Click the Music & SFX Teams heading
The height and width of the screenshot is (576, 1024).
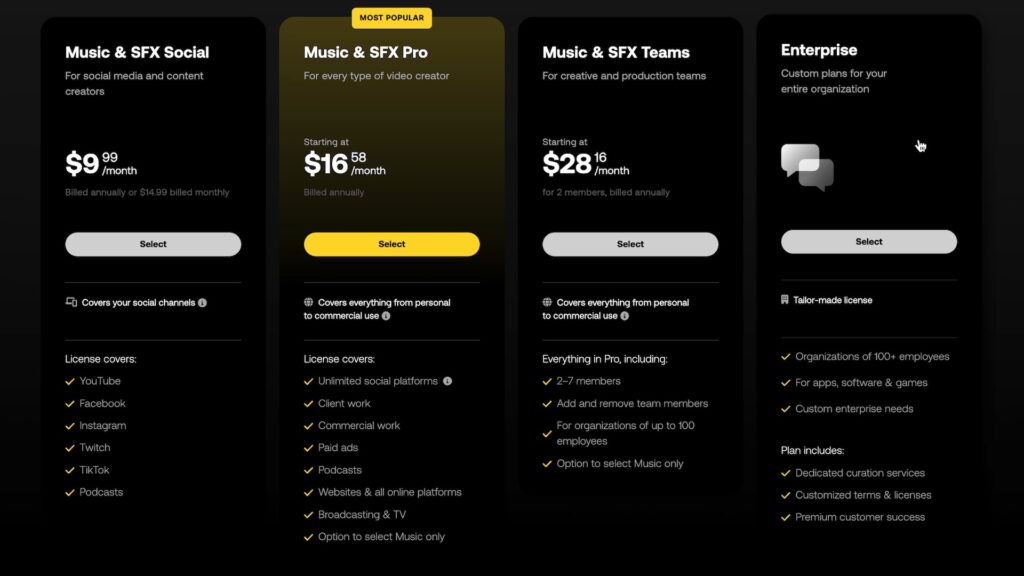point(616,52)
